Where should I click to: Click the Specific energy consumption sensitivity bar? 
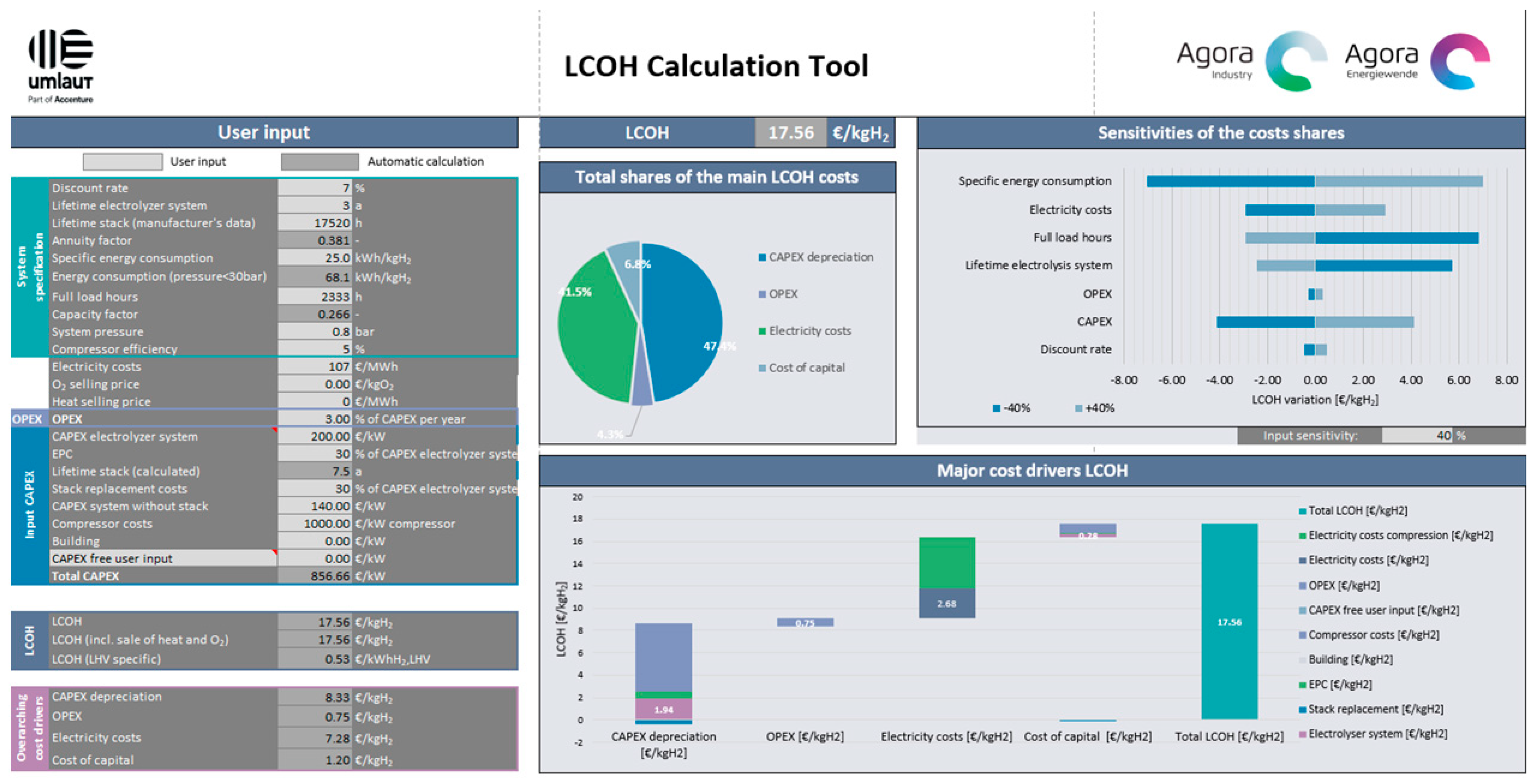[x=1314, y=181]
